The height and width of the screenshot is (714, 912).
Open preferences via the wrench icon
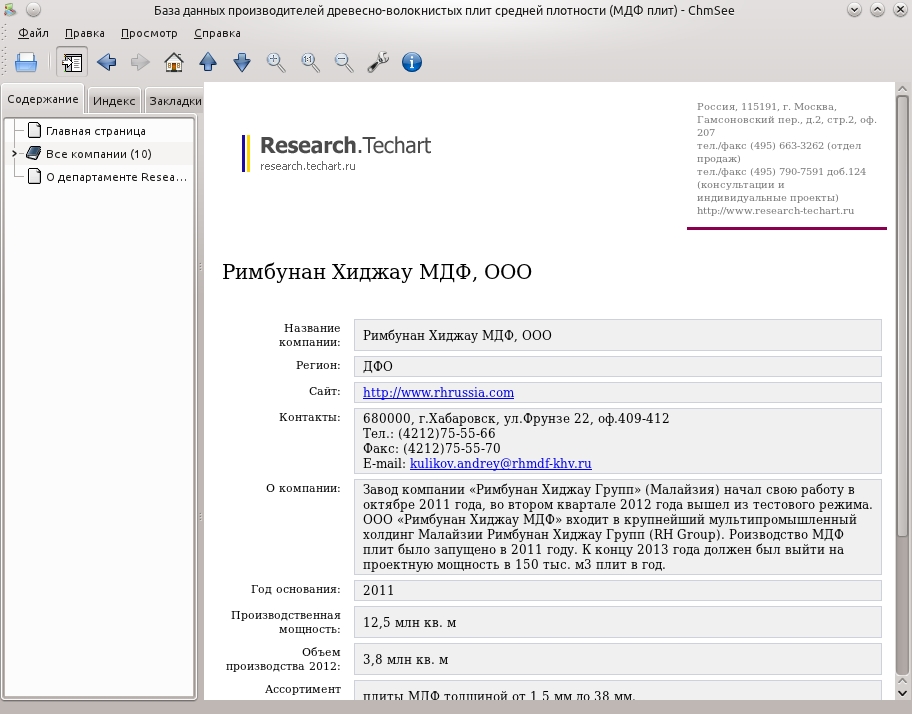(x=378, y=62)
